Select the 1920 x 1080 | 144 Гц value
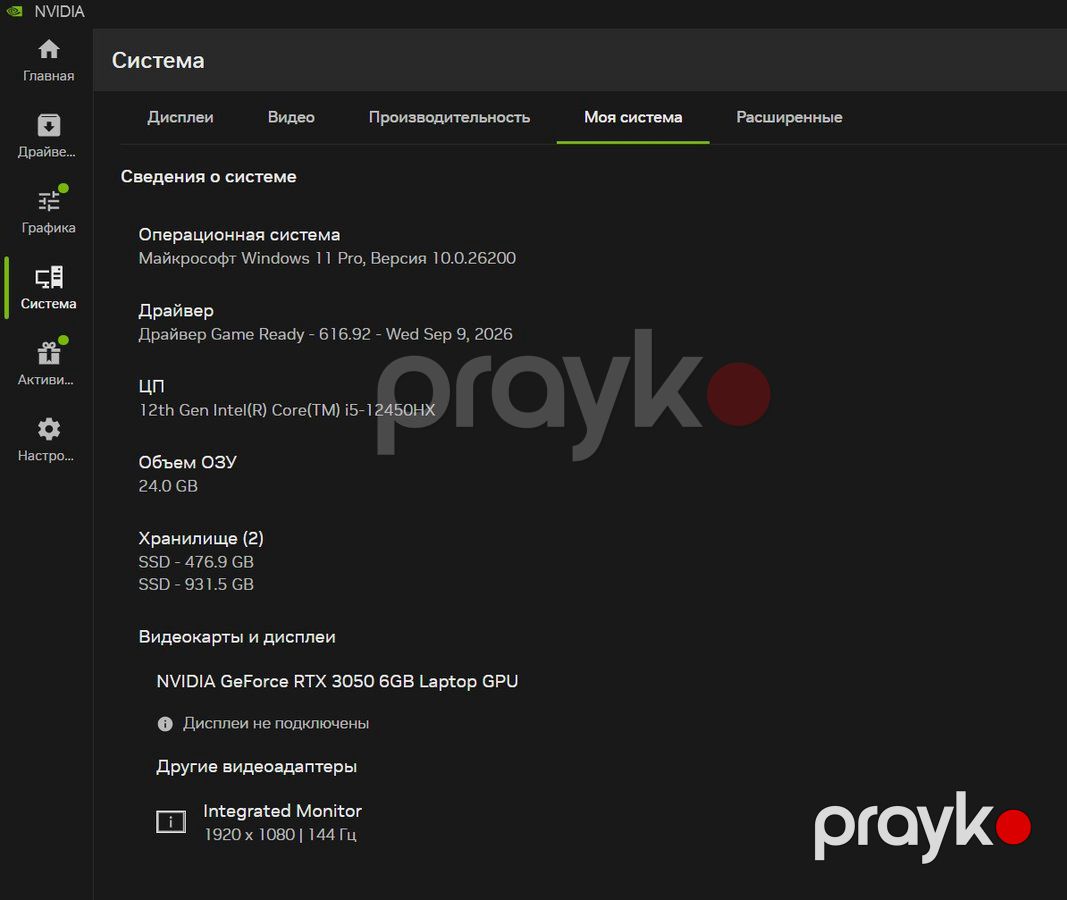This screenshot has height=900, width=1067. coord(280,835)
